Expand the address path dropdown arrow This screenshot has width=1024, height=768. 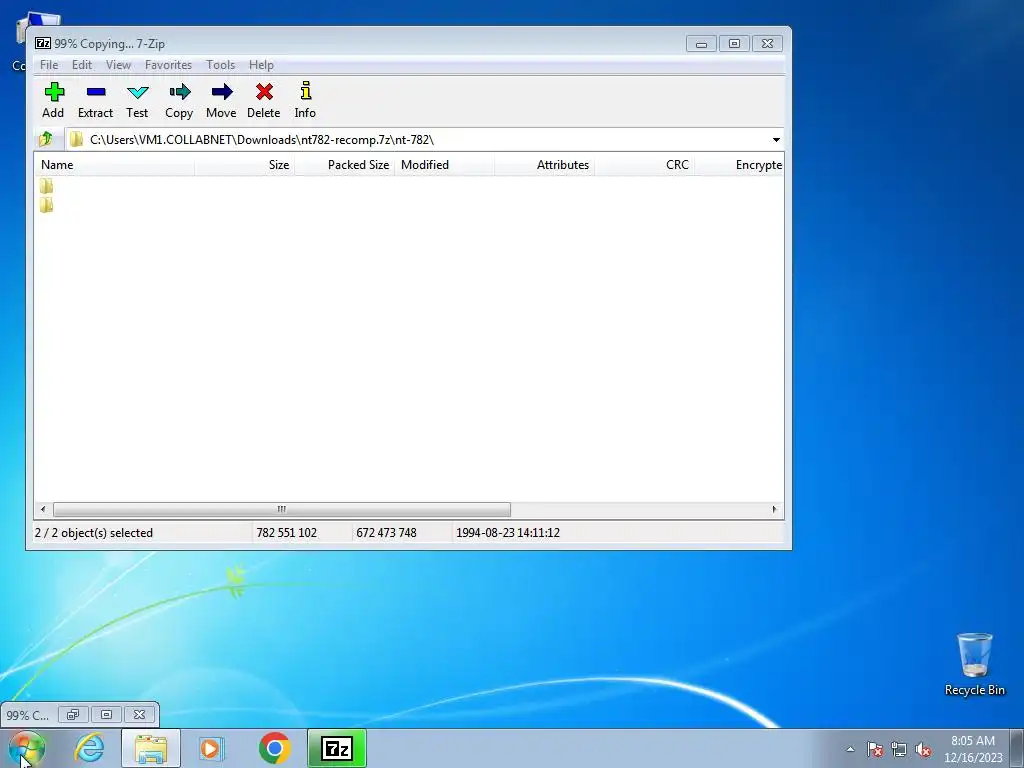coord(776,140)
